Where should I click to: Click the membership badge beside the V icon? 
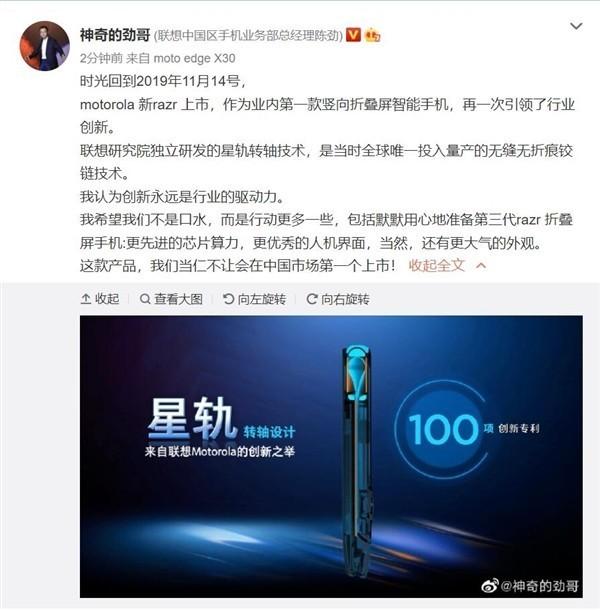click(x=372, y=35)
